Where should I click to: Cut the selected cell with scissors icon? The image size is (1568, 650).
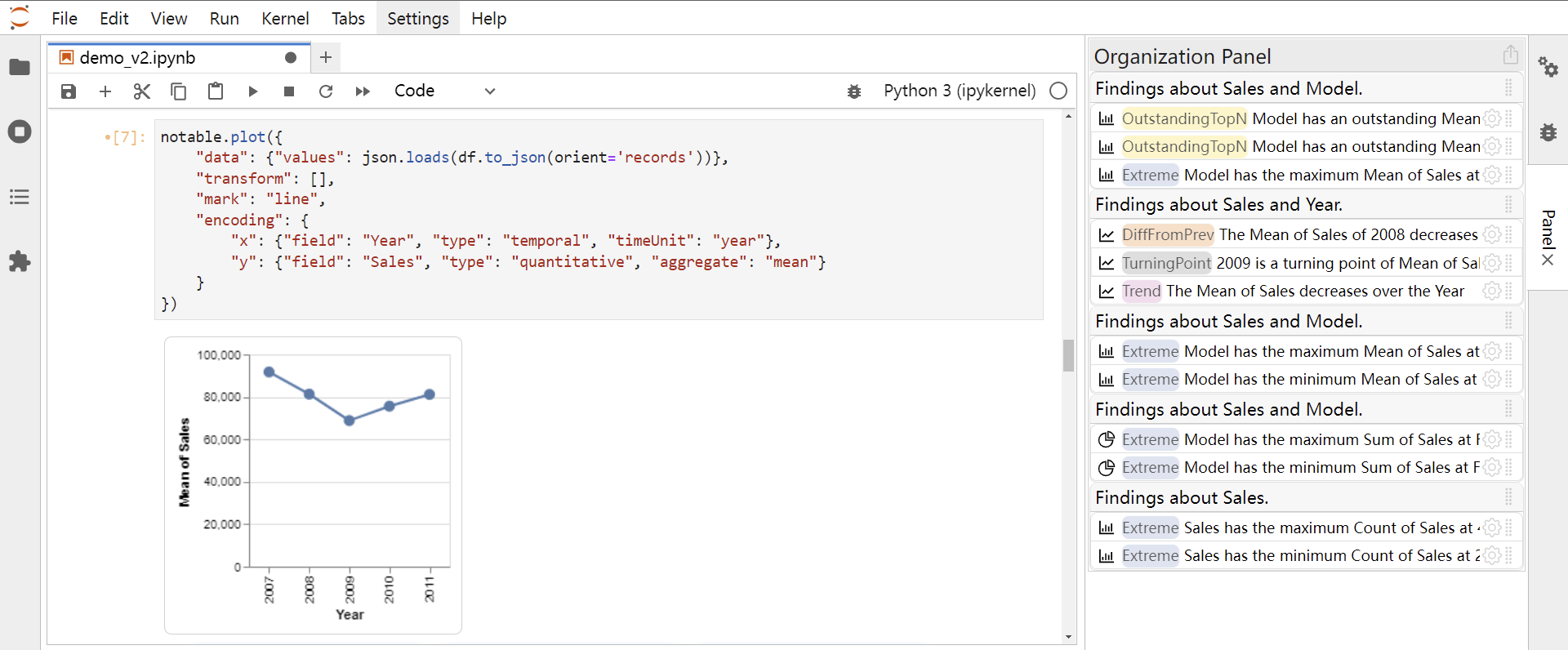[x=142, y=91]
